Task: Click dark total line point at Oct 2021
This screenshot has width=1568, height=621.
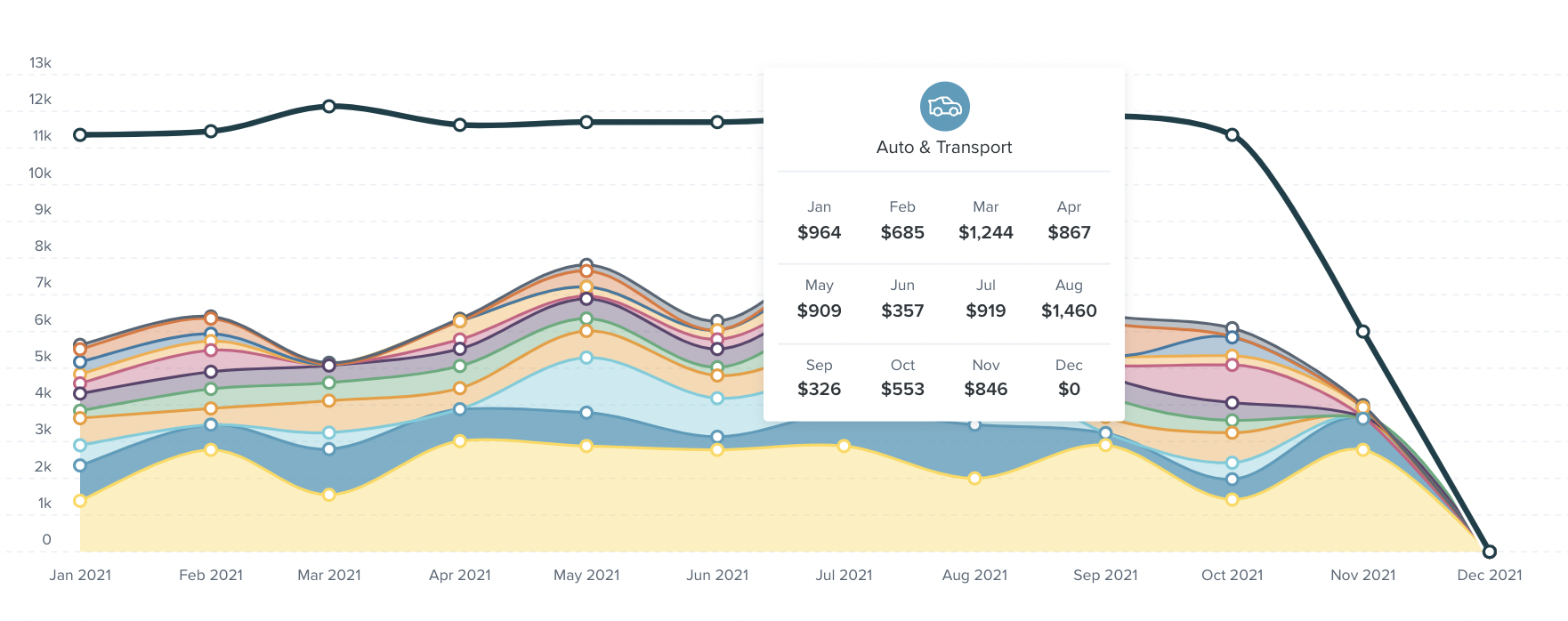Action: coord(1233,134)
